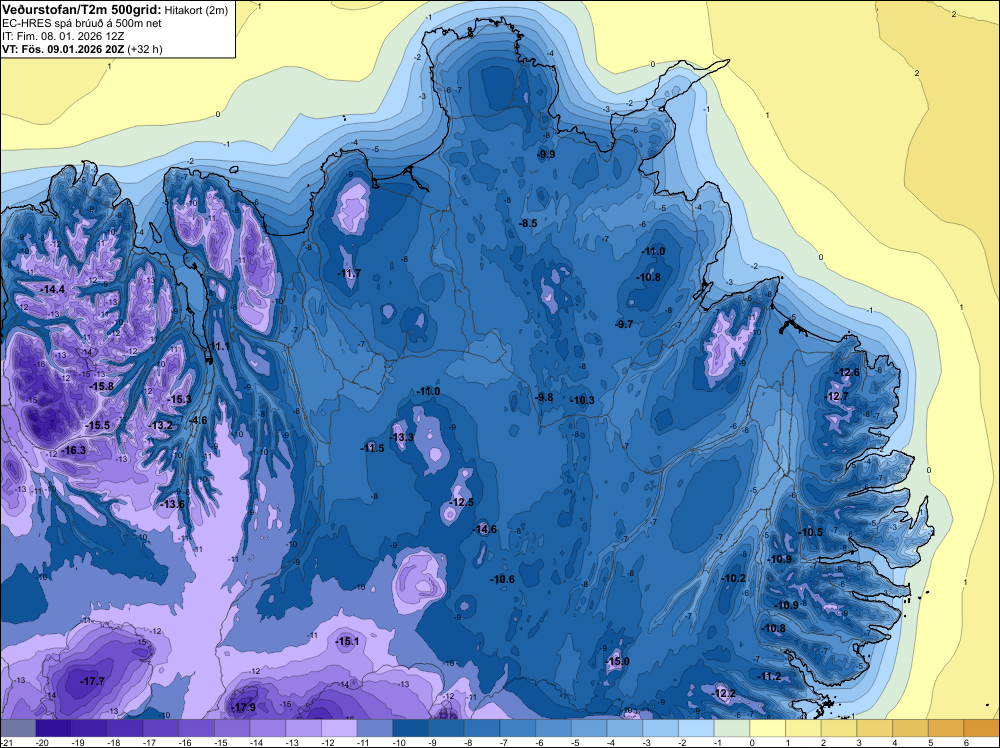Select the -12.7 temperature value
The width and height of the screenshot is (1000, 748).
[x=837, y=396]
